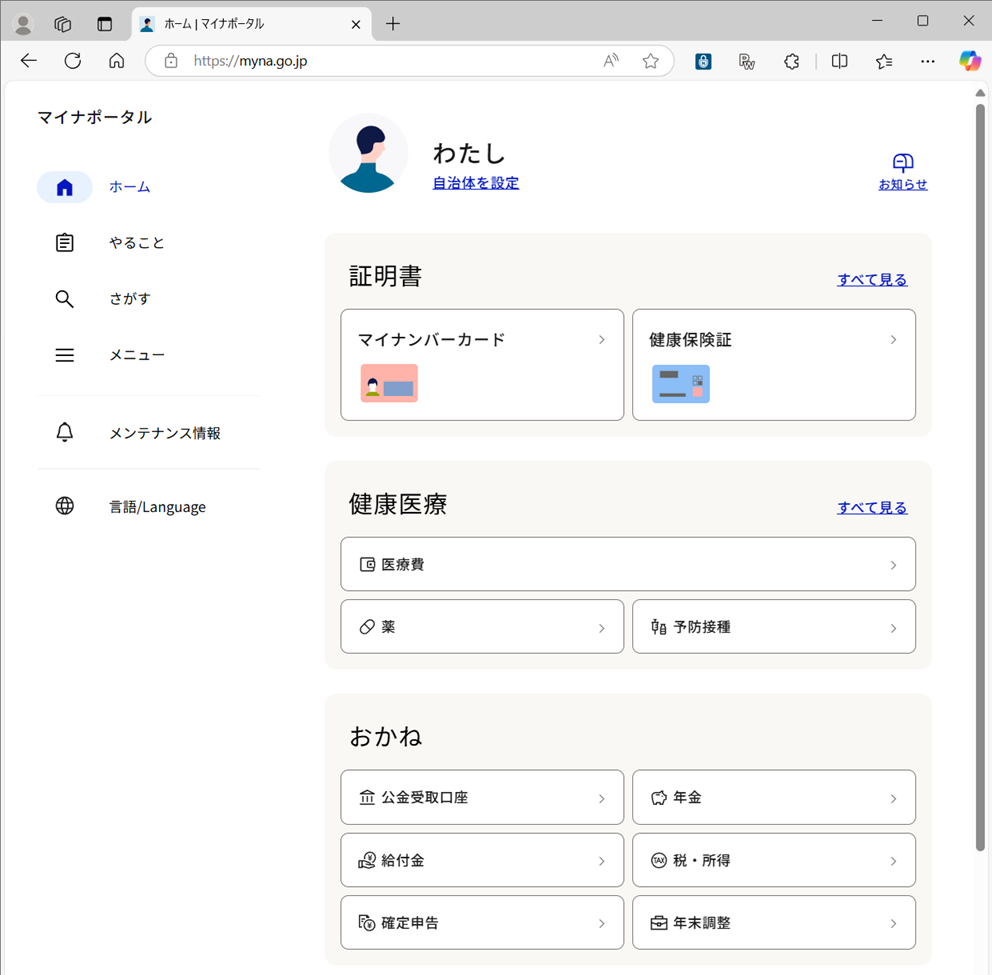The height and width of the screenshot is (975, 992).
Task: Click the 自治体を設定 link
Action: tap(476, 183)
